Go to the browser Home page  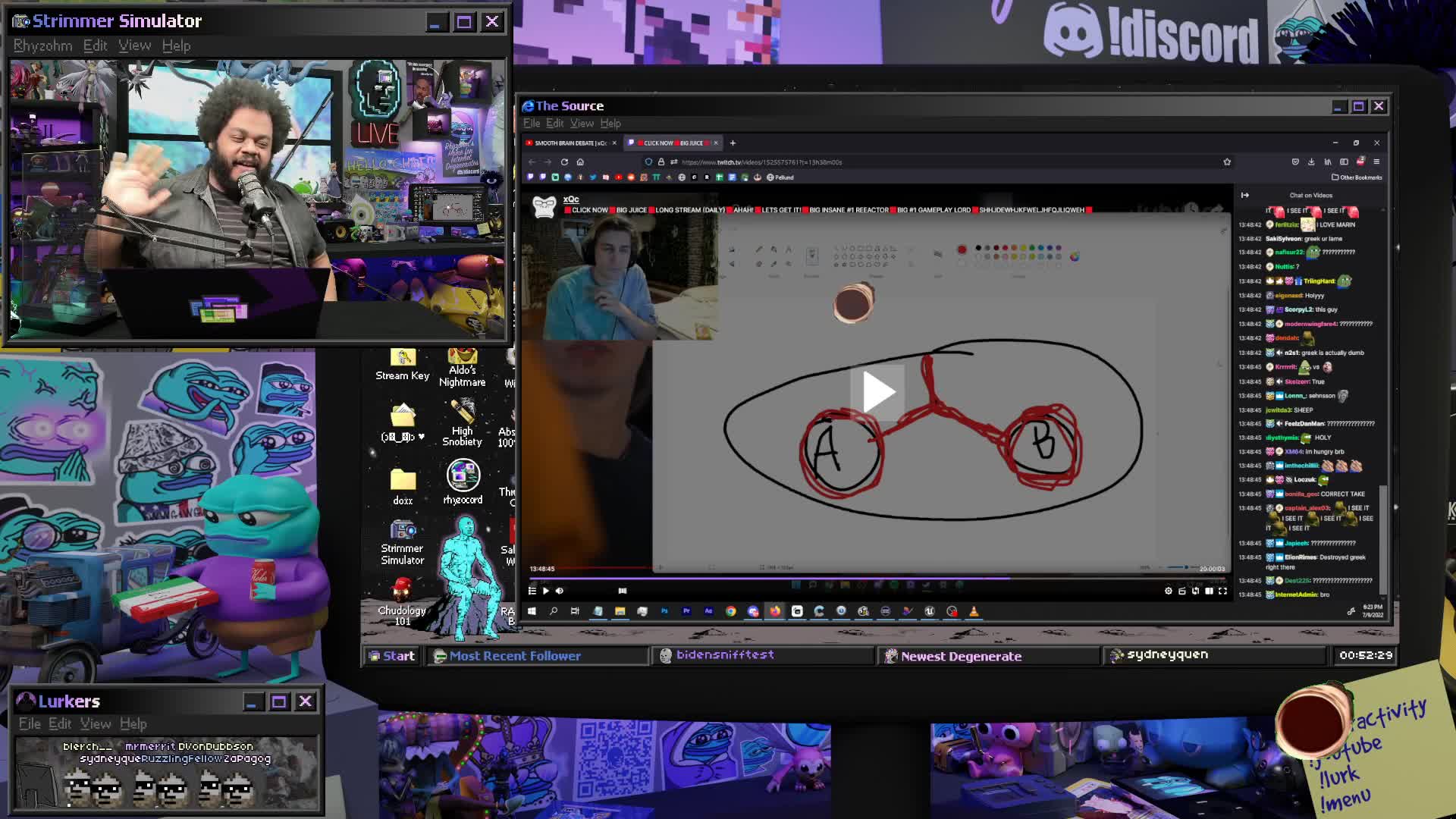click(x=580, y=162)
